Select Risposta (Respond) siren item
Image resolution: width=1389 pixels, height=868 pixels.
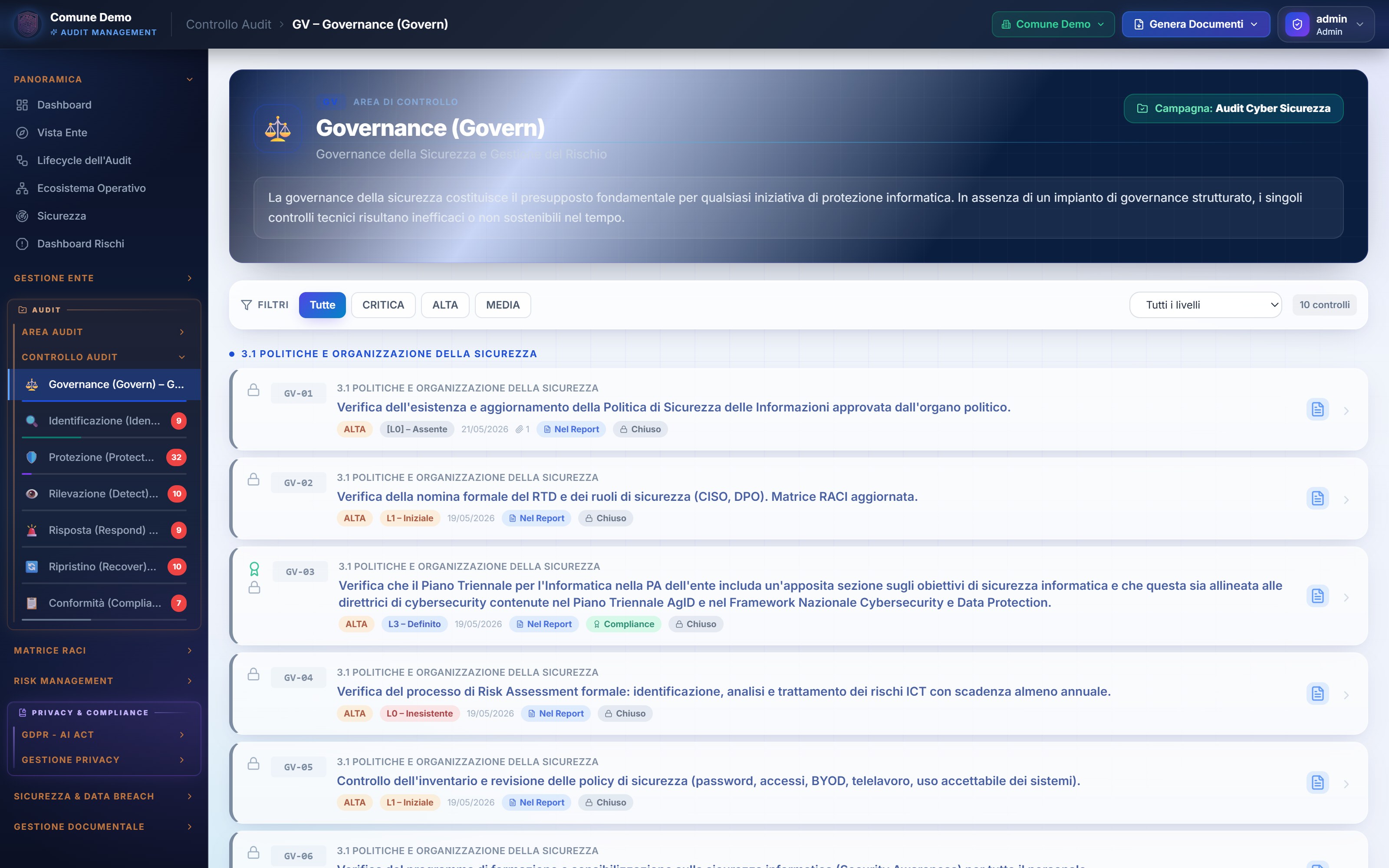tap(105, 530)
